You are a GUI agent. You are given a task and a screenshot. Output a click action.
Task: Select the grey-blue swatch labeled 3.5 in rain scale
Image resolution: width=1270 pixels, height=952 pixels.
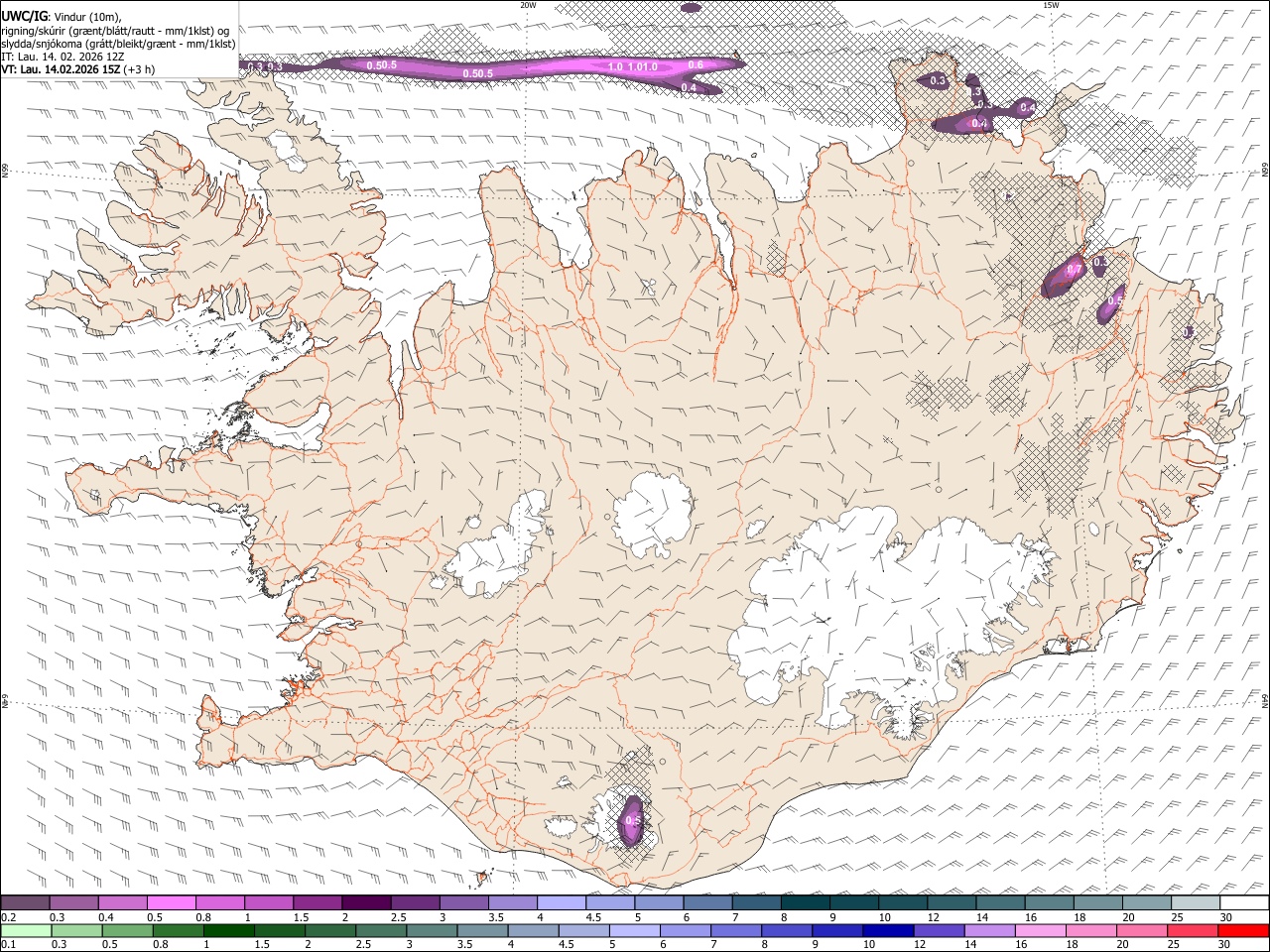(482, 930)
